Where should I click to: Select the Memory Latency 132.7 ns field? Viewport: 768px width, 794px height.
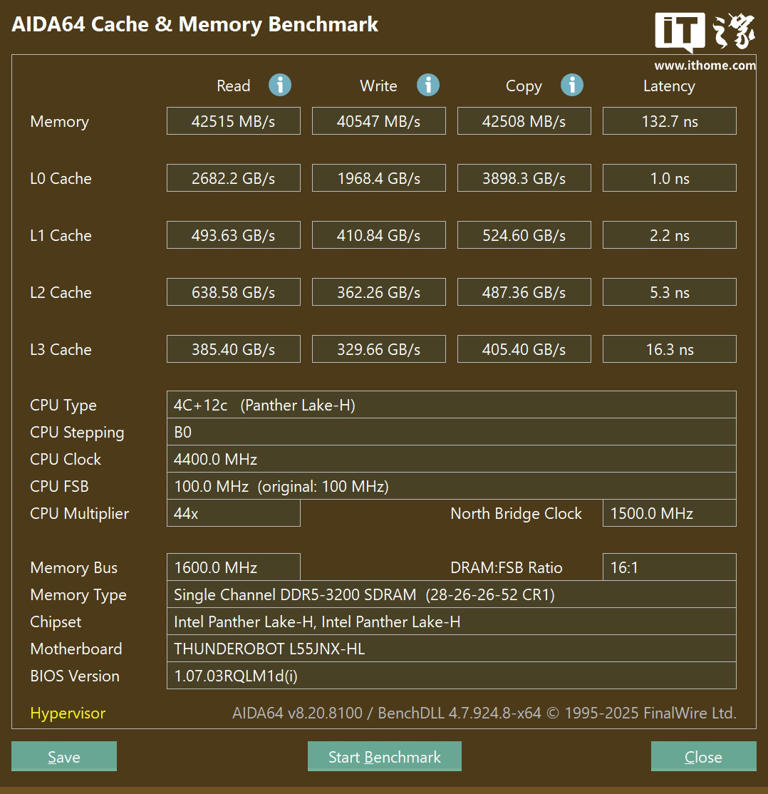pyautogui.click(x=669, y=121)
